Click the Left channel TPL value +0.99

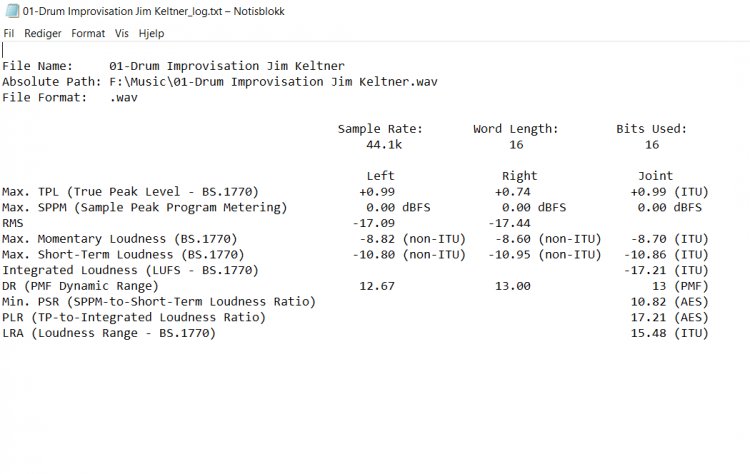pos(377,192)
